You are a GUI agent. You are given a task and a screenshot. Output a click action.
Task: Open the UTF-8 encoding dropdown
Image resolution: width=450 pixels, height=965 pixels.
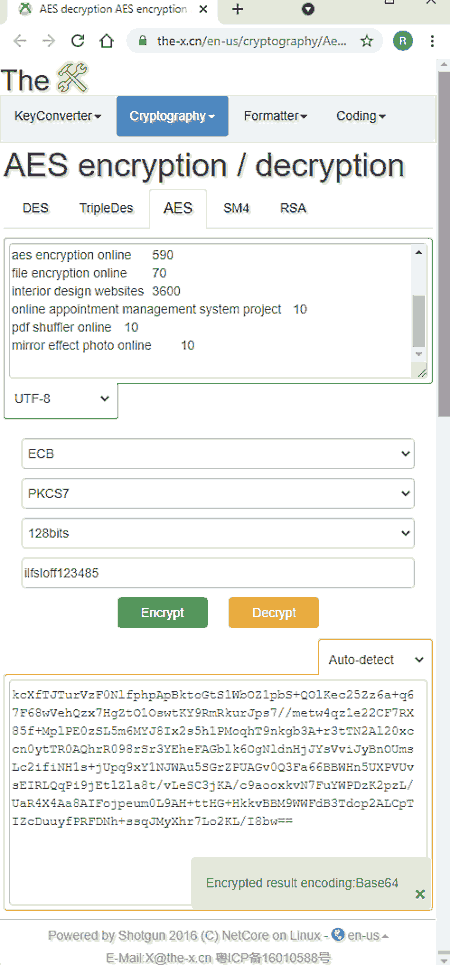[61, 399]
